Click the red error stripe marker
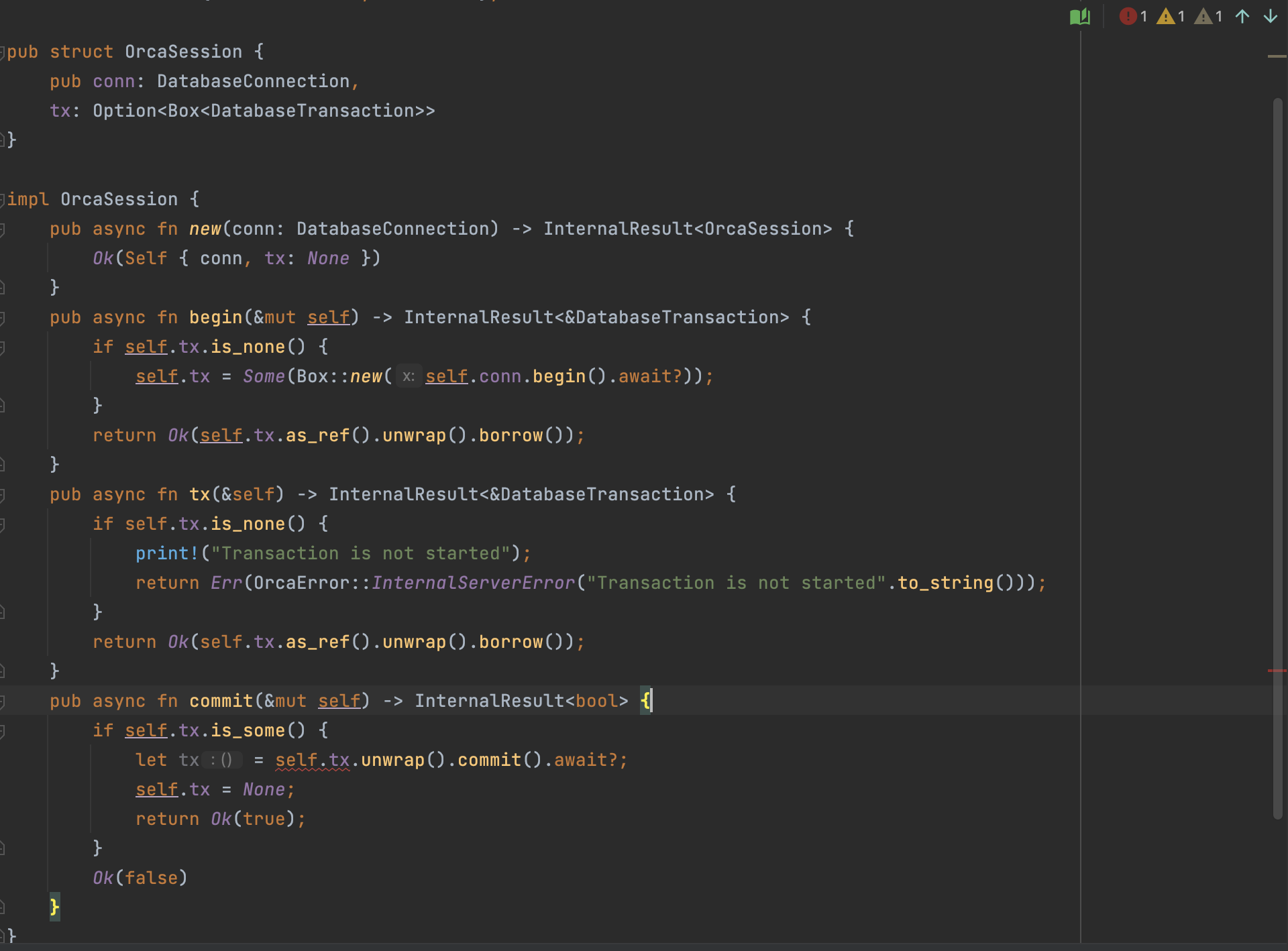 1277,670
